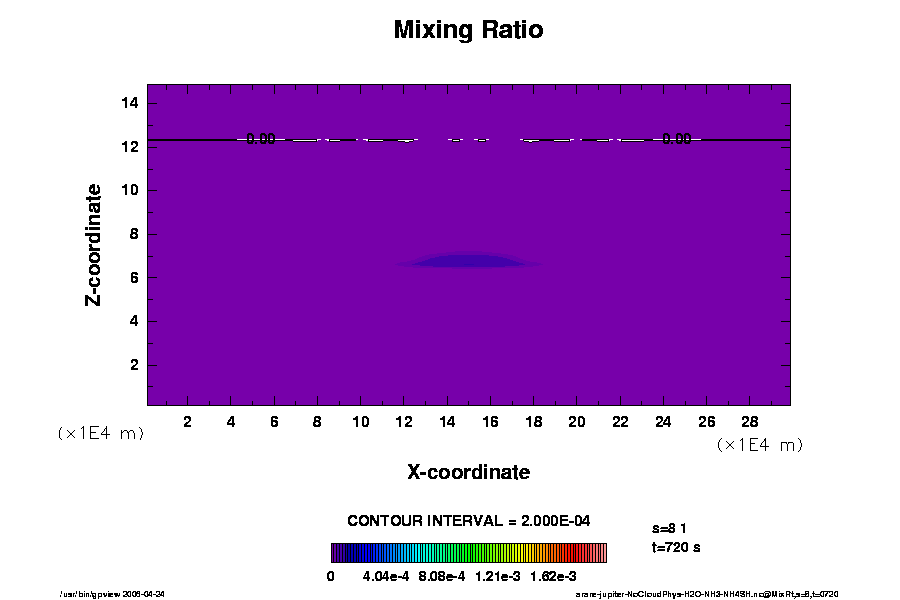Click Z-axis tick label "12"
This screenshot has width=900, height=600.
[130, 147]
